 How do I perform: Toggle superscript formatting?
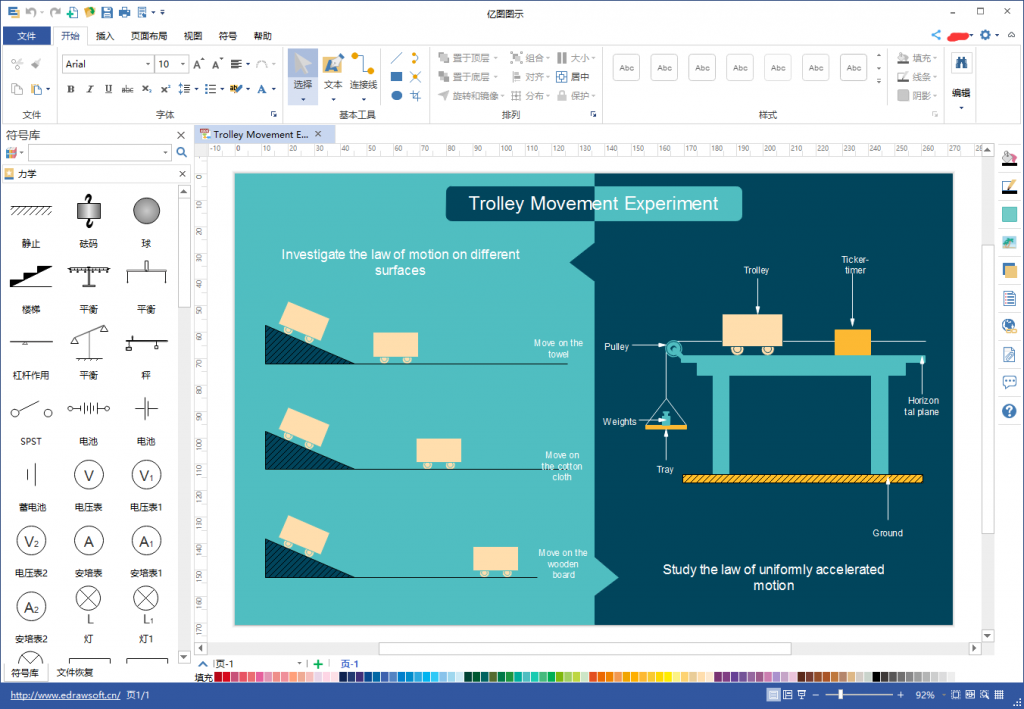point(165,89)
